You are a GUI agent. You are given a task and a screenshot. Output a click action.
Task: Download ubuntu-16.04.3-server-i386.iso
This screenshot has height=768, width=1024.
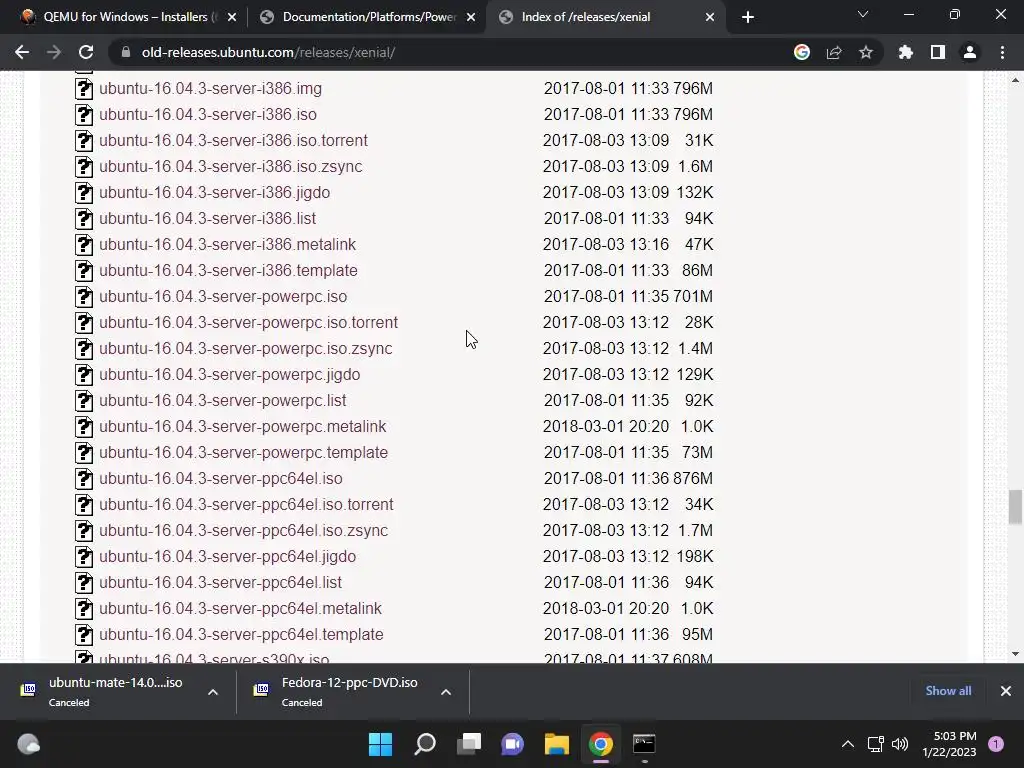pos(208,114)
